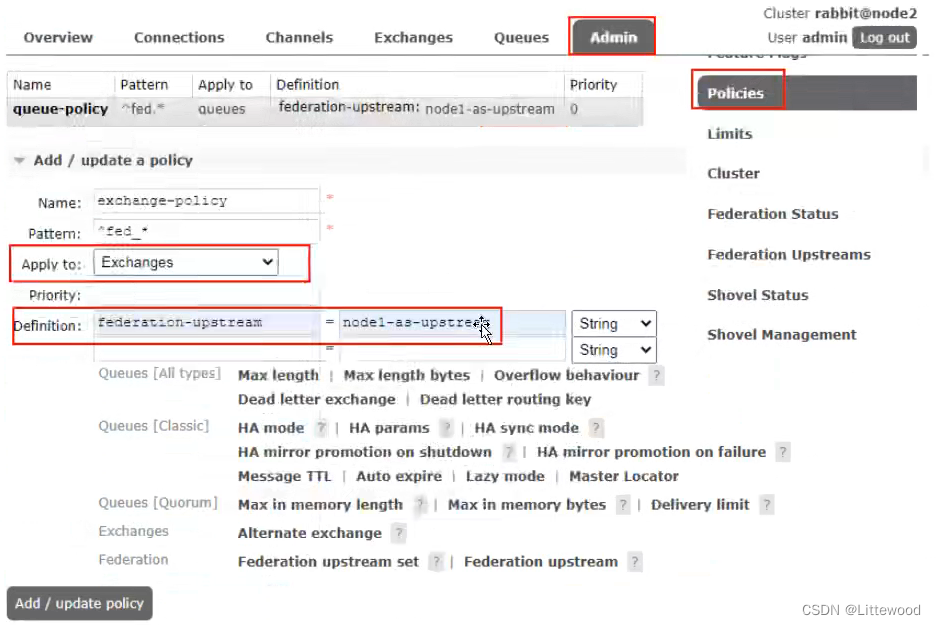Screen dimensions: 936x625
Task: Click the empty second definition value field
Action: point(452,350)
